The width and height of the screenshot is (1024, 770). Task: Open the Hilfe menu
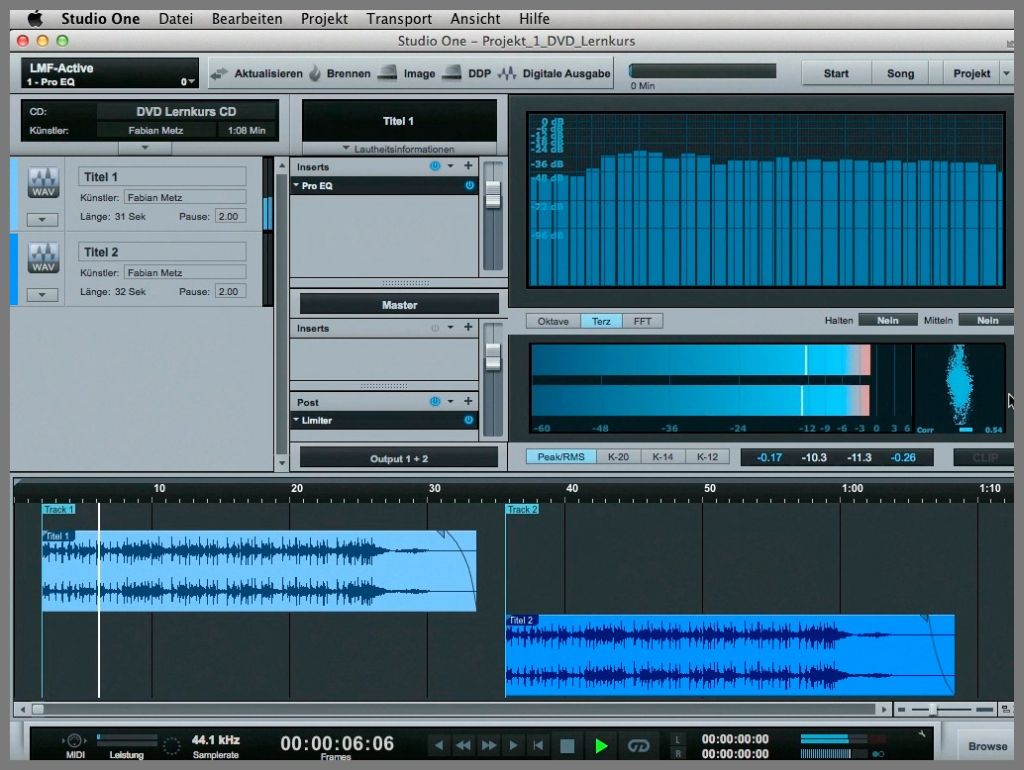coord(534,18)
